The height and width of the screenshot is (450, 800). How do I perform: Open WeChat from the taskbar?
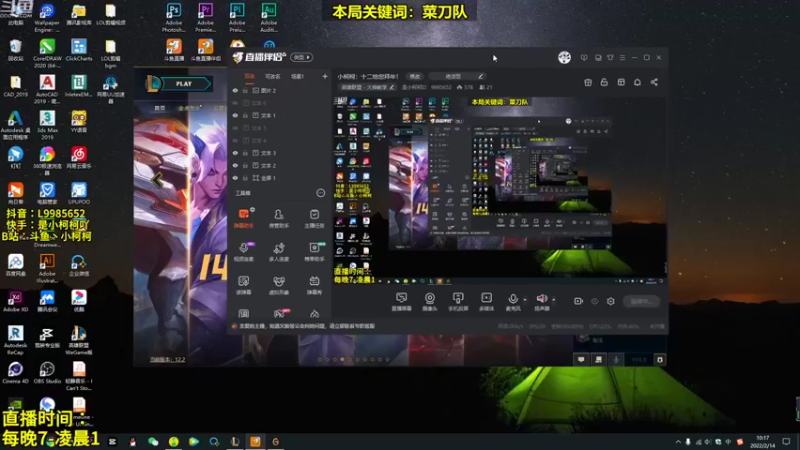[x=153, y=441]
